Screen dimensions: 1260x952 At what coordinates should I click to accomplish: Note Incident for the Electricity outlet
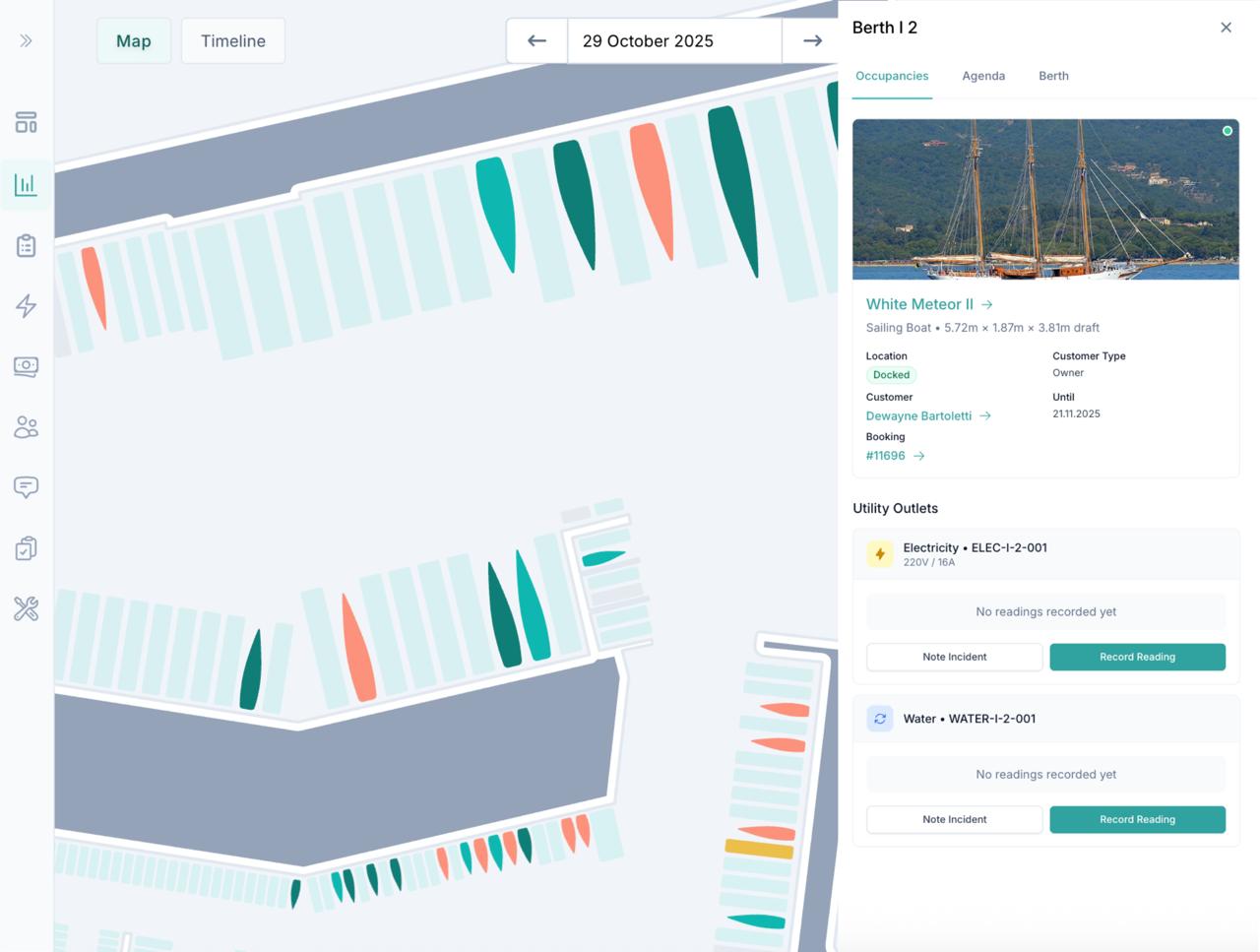[x=954, y=657]
